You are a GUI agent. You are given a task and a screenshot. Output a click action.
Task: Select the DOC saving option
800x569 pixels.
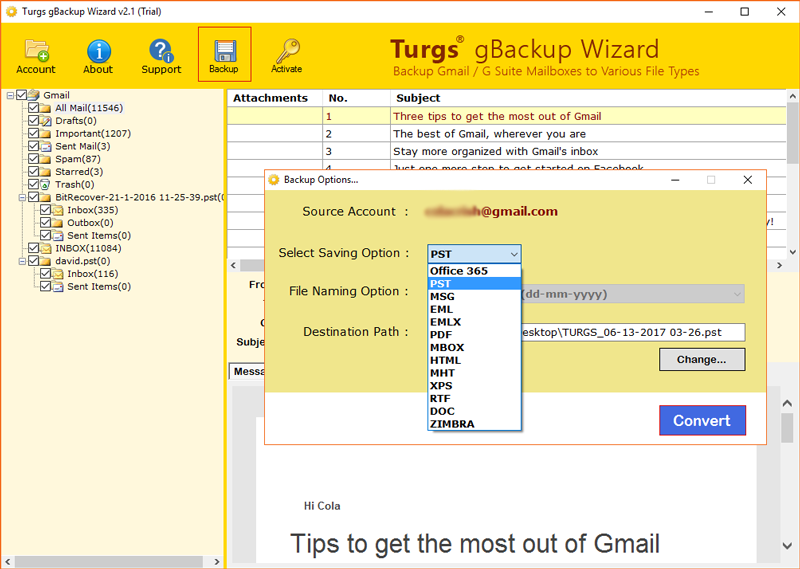tap(474, 411)
